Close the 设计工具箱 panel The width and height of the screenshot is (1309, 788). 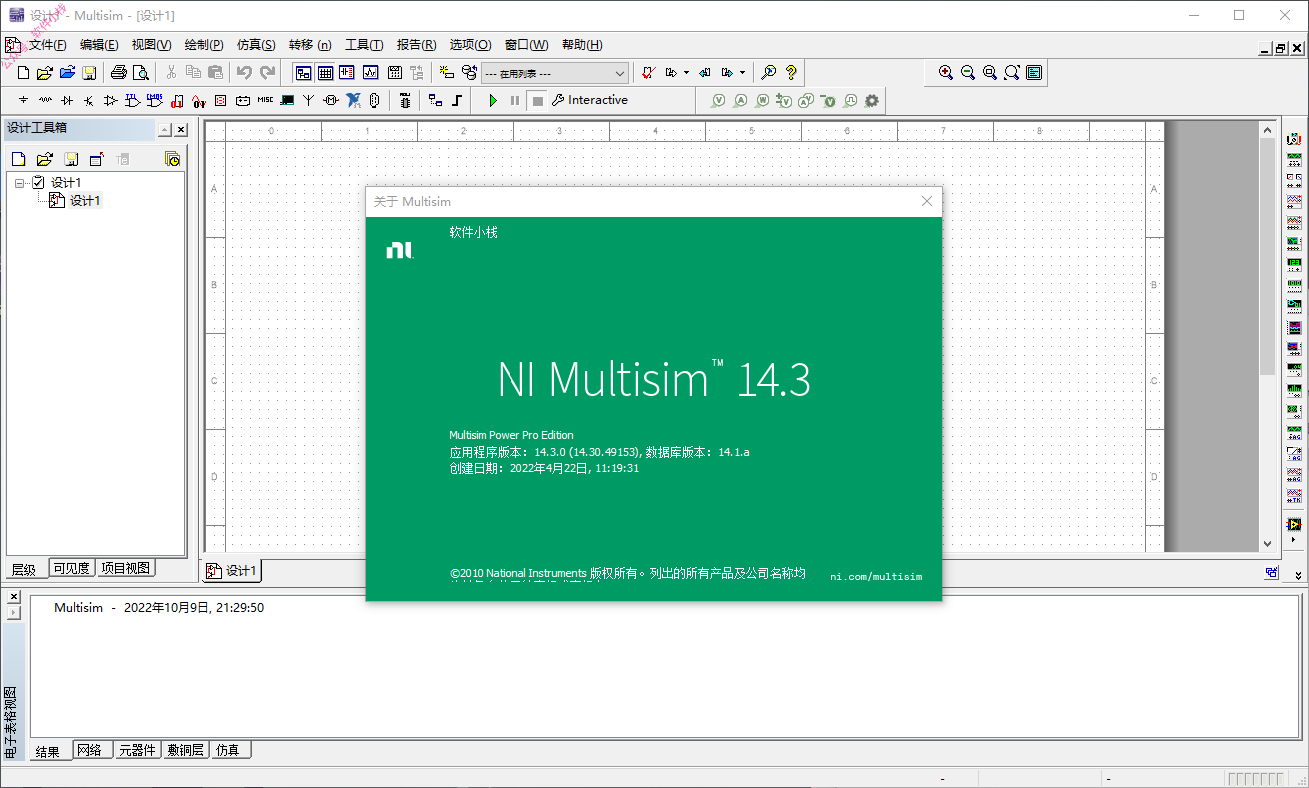[181, 130]
